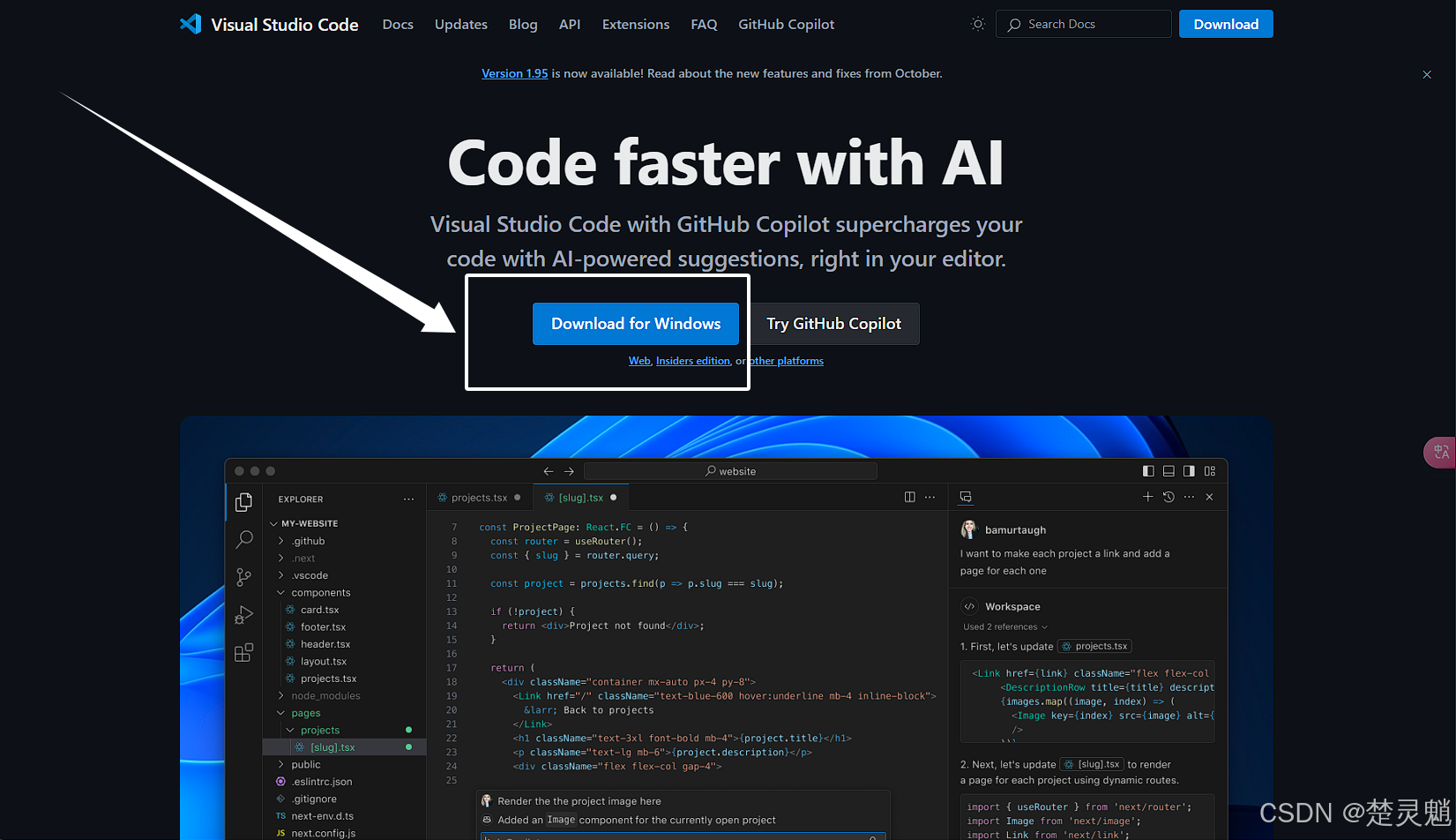Select [slug].tsx in the file tree
Viewport: 1456px width, 840px height.
(345, 747)
